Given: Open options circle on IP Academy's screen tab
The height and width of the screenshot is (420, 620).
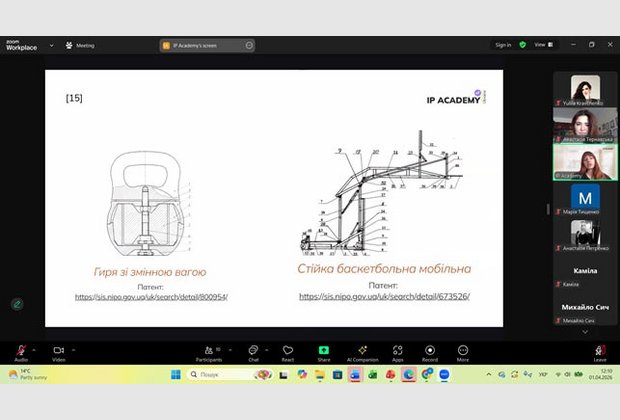Looking at the screenshot, I should point(249,45).
